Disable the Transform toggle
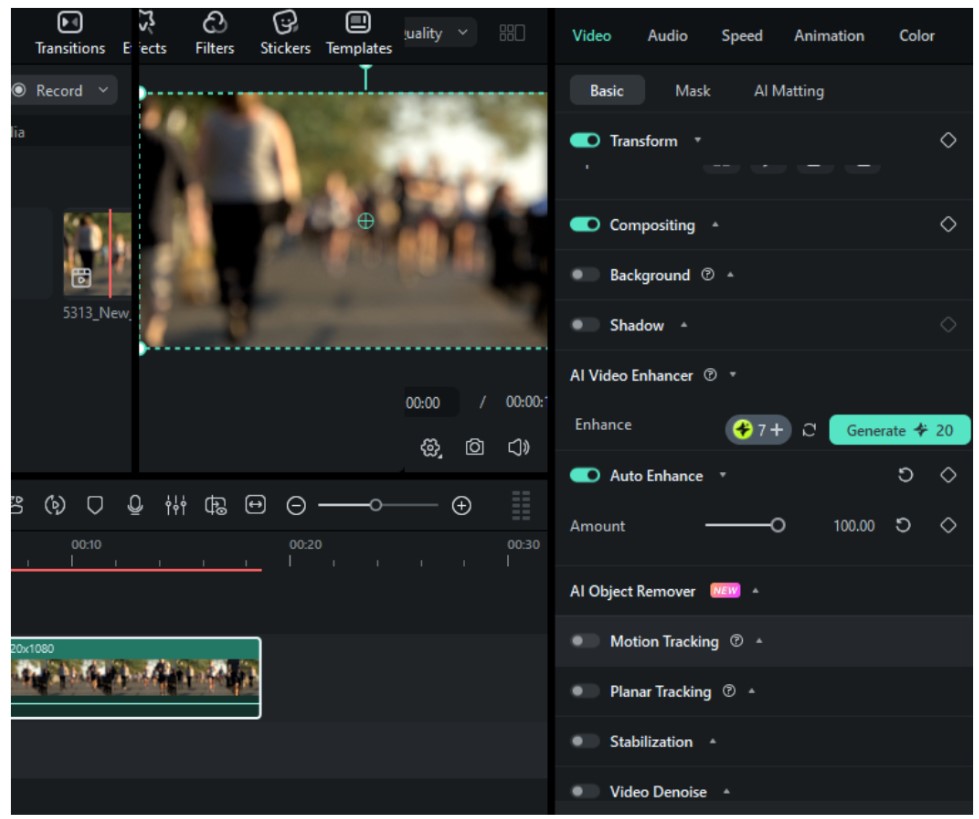Viewport: 979px width, 819px height. coord(585,141)
